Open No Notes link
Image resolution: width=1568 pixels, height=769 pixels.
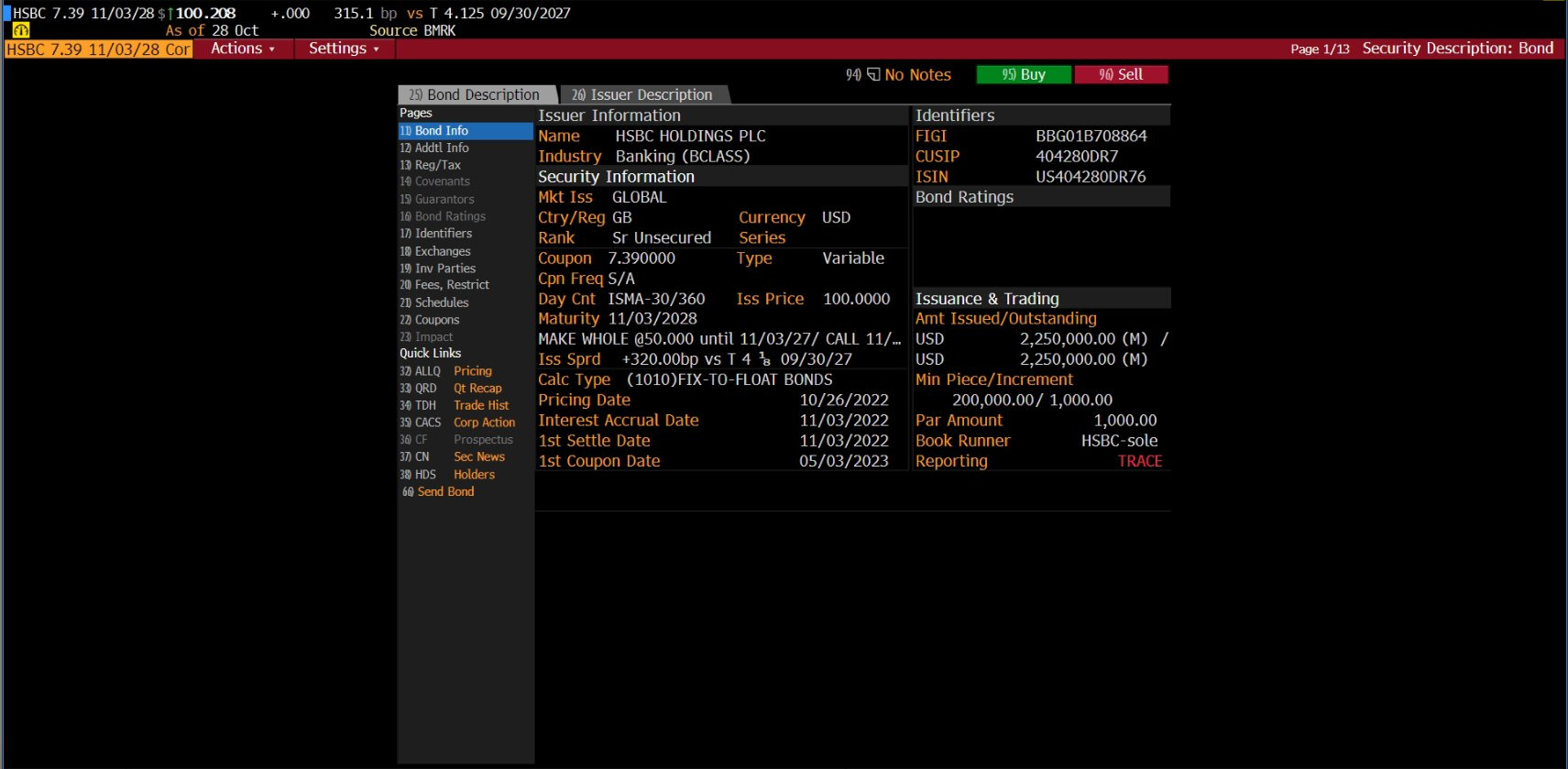click(x=918, y=75)
